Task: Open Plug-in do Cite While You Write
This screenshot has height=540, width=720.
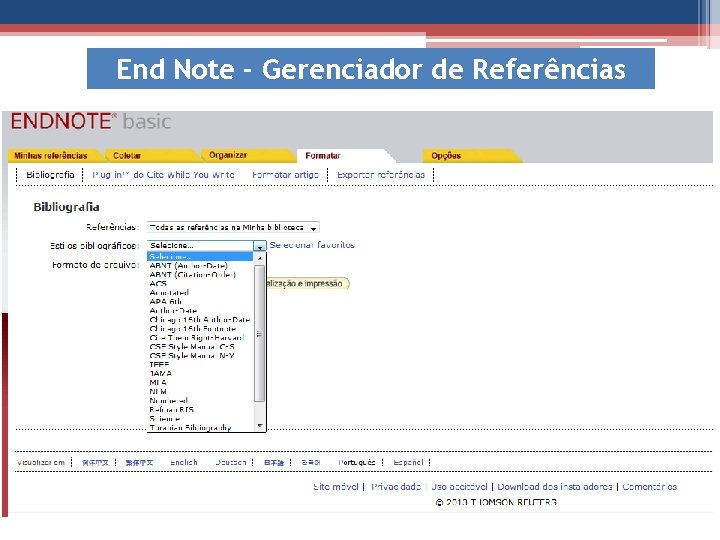Action: 163,175
